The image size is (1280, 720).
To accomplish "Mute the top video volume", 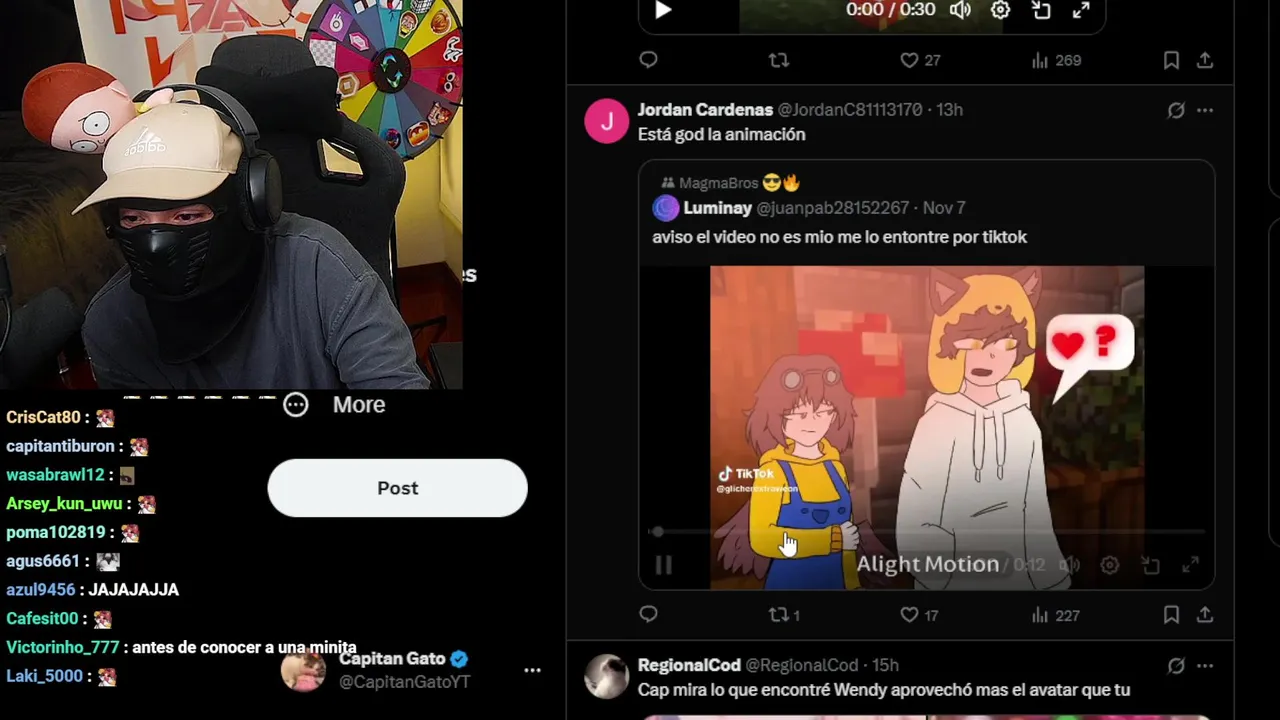I will pos(960,10).
